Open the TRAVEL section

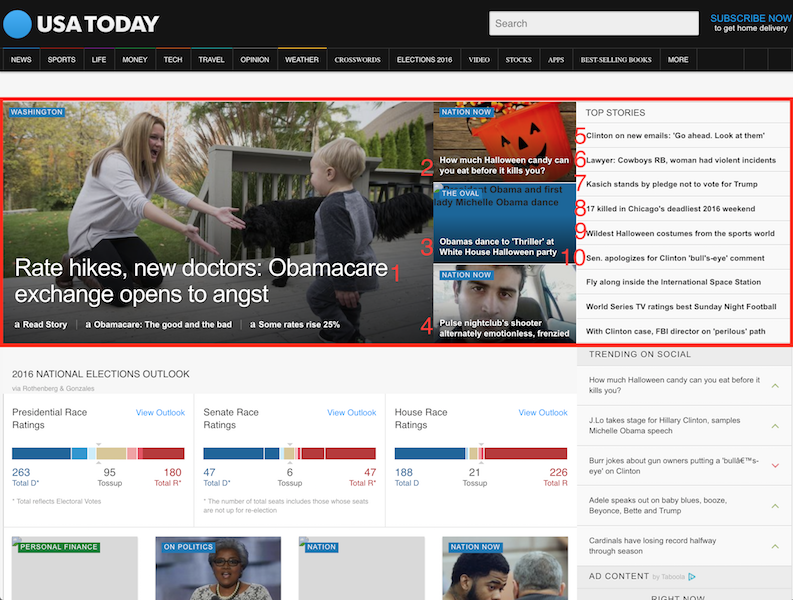[x=211, y=60]
